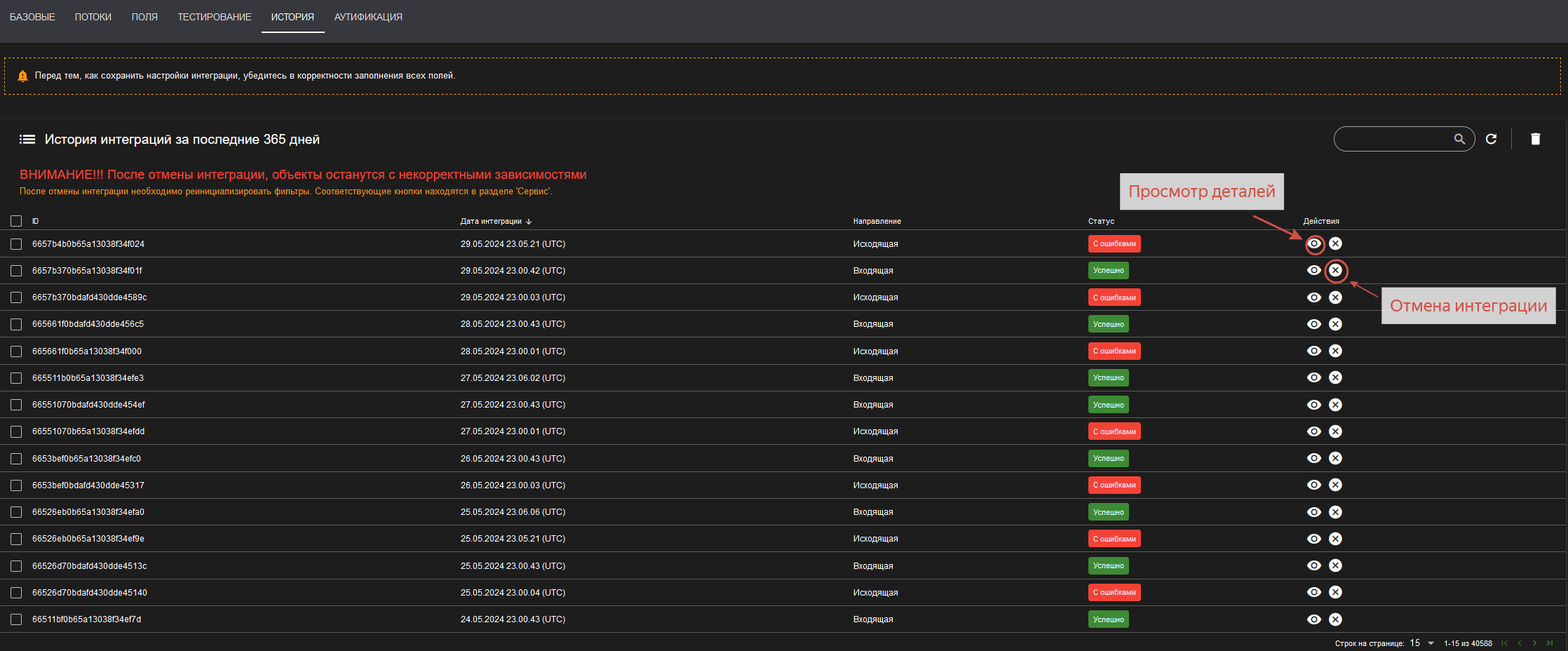
Task: Click pagination text '1-15 из 40588'
Action: [x=1468, y=643]
